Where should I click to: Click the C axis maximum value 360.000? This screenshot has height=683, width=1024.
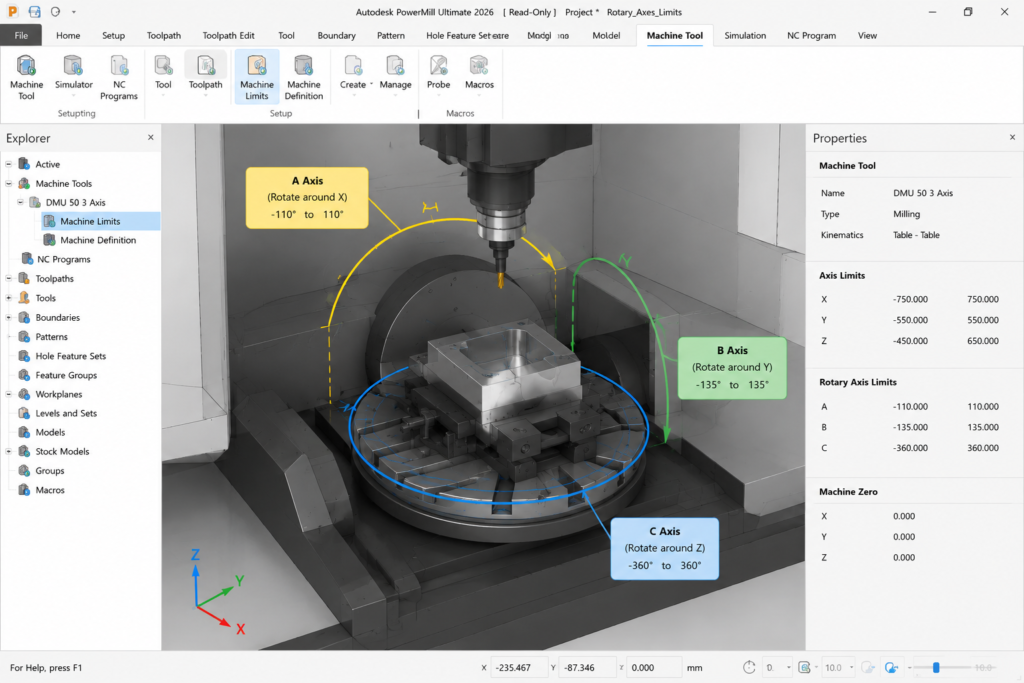point(983,448)
